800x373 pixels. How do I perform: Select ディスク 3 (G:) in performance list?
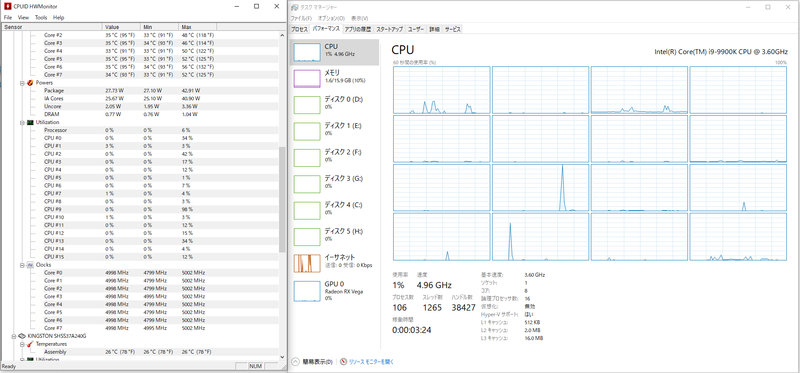click(x=335, y=184)
